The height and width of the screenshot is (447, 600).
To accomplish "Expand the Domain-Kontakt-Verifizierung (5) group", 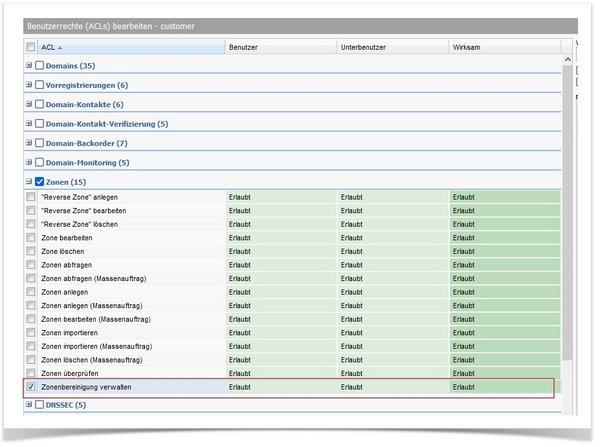I will 29,124.
